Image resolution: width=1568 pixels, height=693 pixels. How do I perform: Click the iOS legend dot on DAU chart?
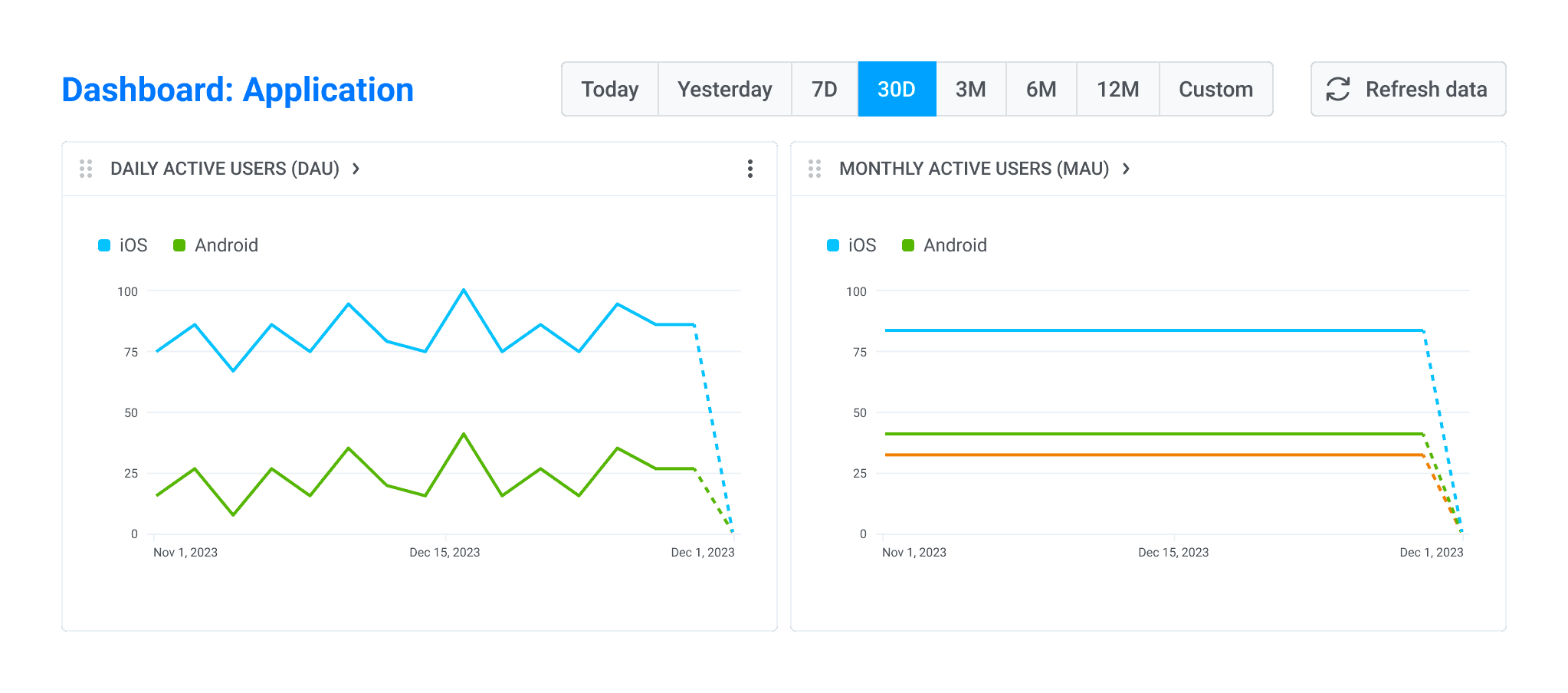coord(103,245)
